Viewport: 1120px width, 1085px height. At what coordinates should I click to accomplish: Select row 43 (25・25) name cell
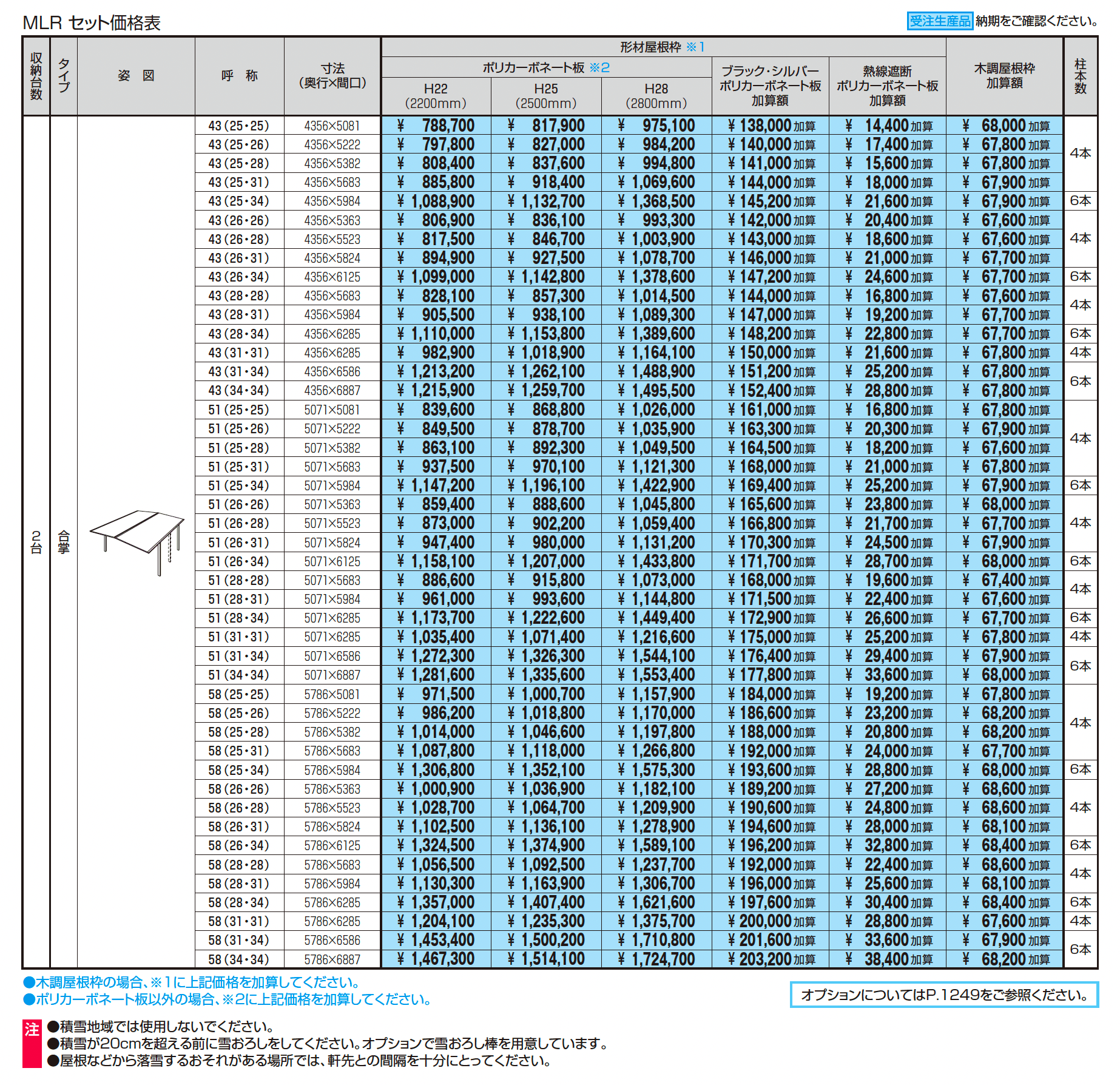(239, 126)
